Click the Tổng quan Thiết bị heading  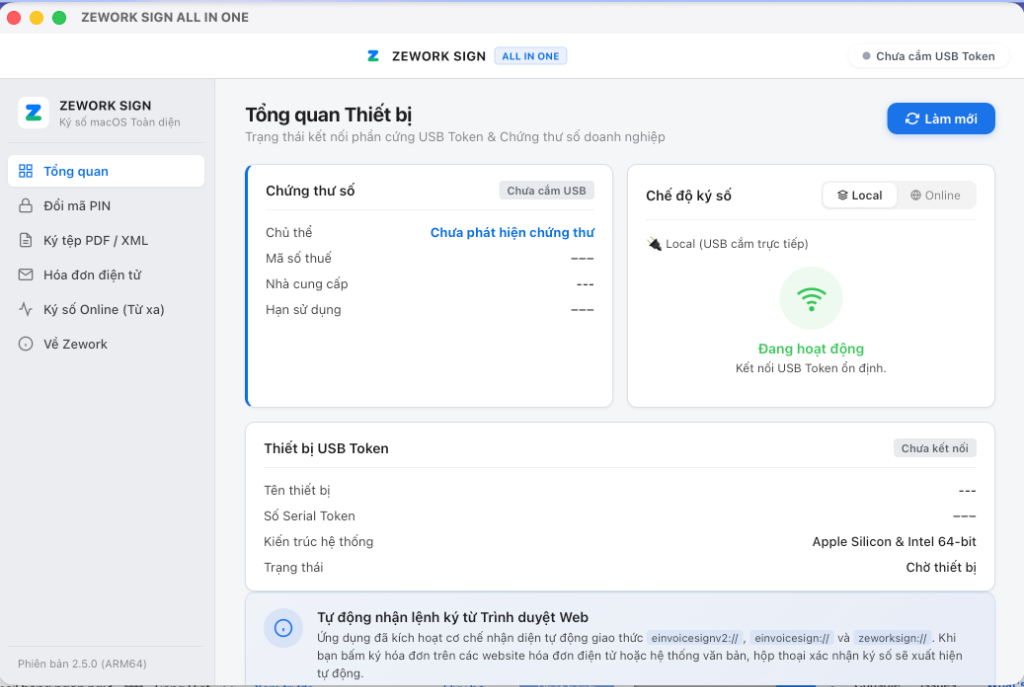click(328, 114)
